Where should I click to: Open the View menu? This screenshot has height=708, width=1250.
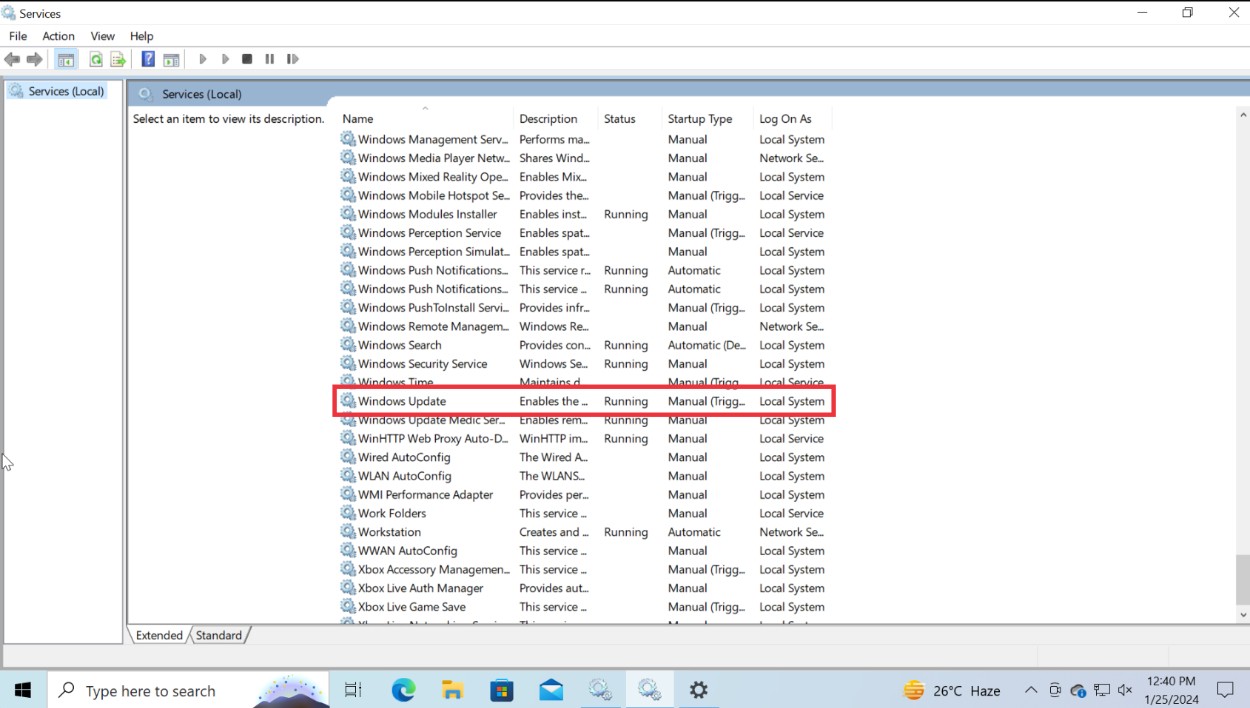click(x=102, y=36)
